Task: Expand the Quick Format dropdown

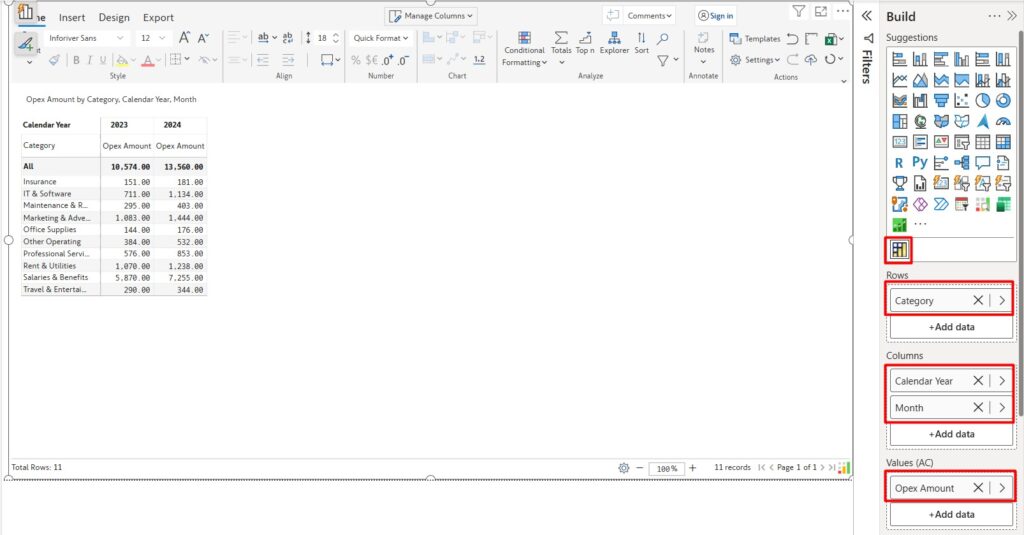Action: click(381, 38)
